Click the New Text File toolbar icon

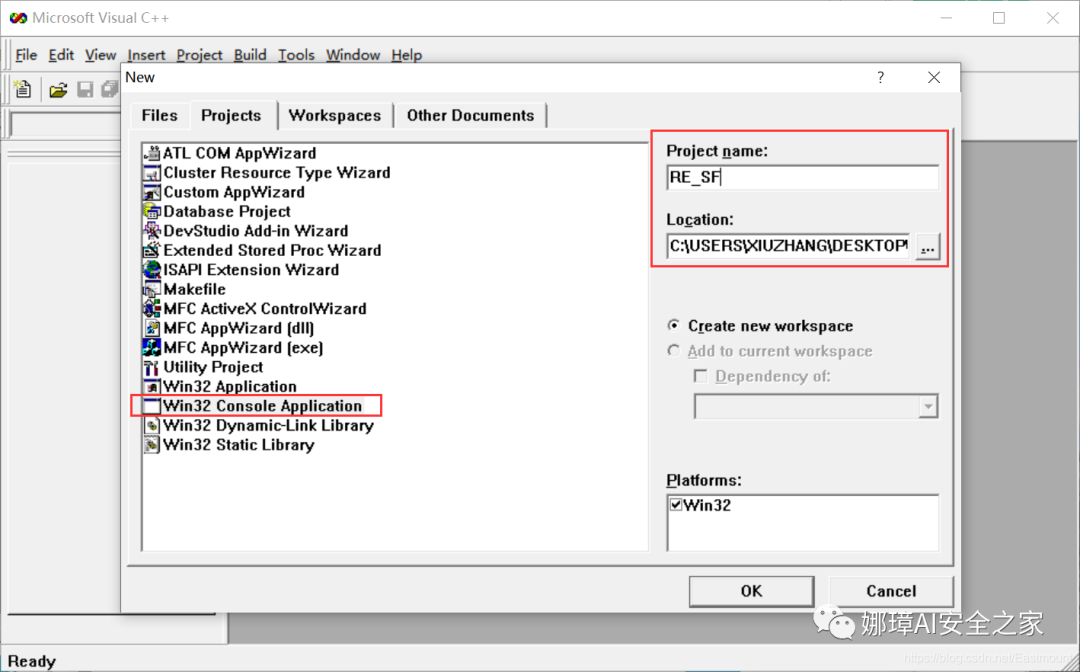(23, 89)
